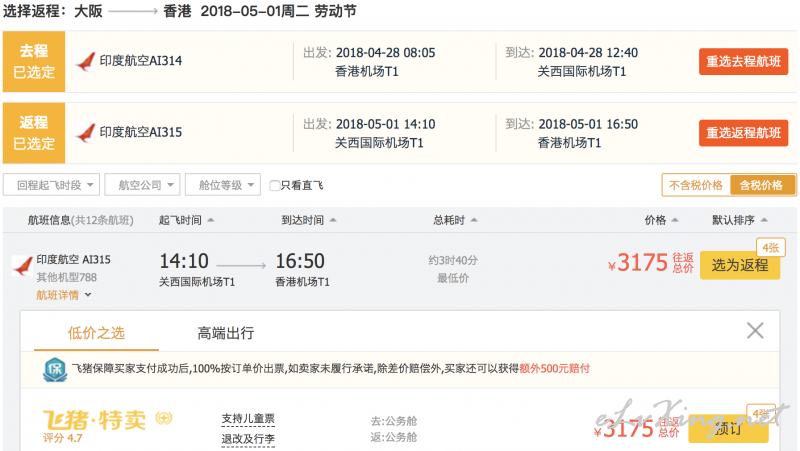Click Air India logo in flight list row

click(x=22, y=266)
